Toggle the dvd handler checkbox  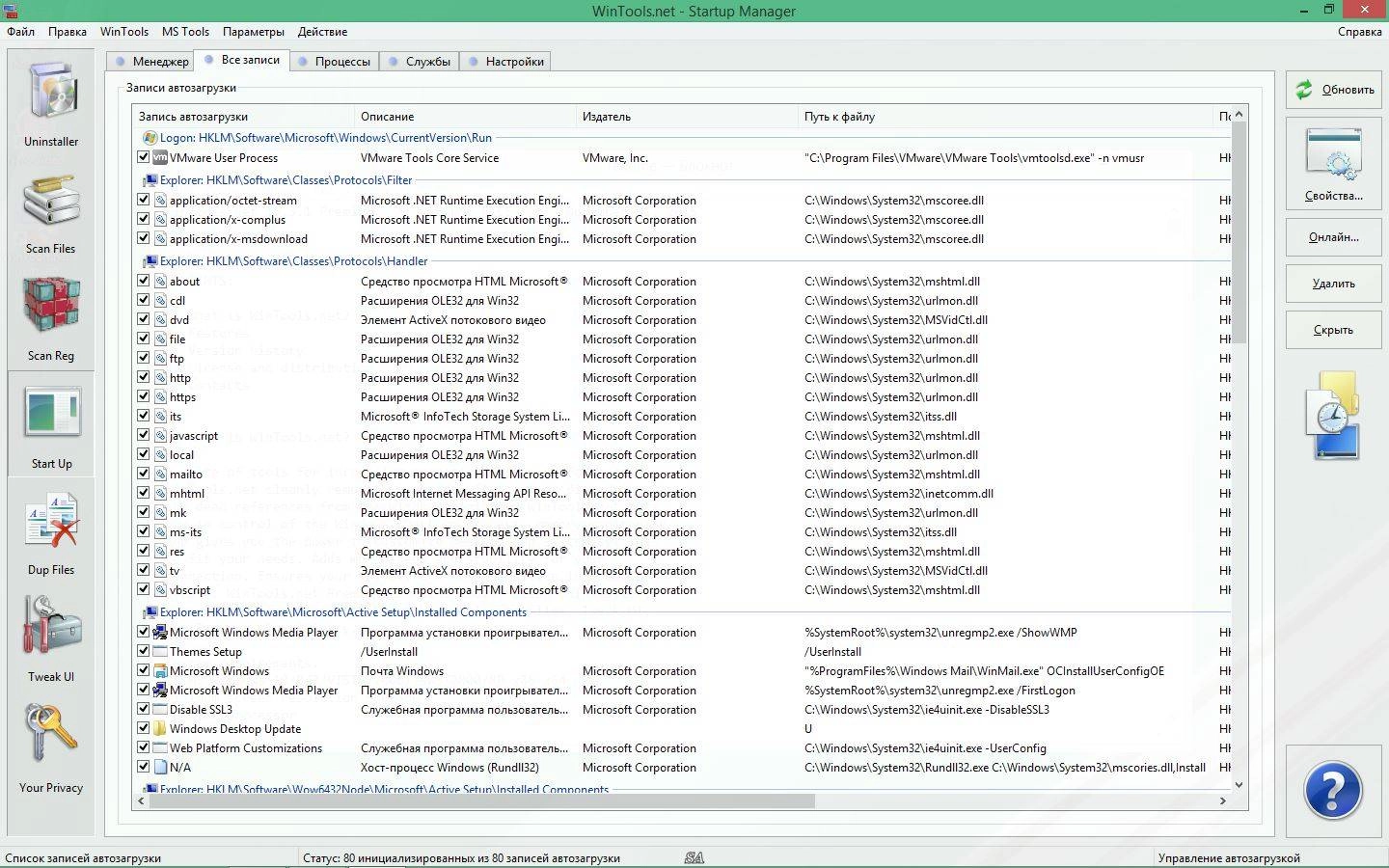pos(144,319)
